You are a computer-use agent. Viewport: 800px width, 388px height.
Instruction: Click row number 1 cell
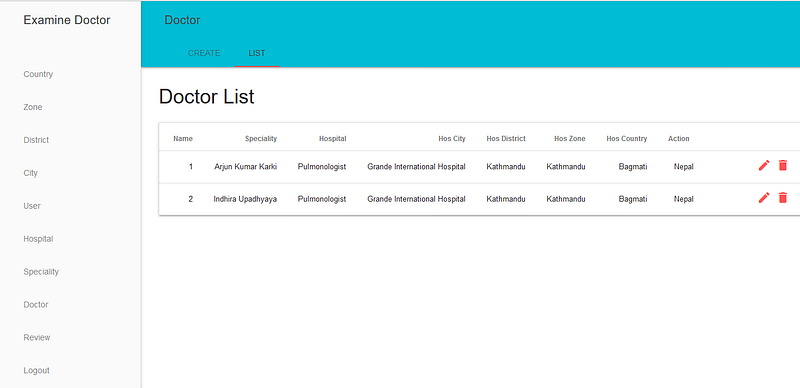[191, 166]
